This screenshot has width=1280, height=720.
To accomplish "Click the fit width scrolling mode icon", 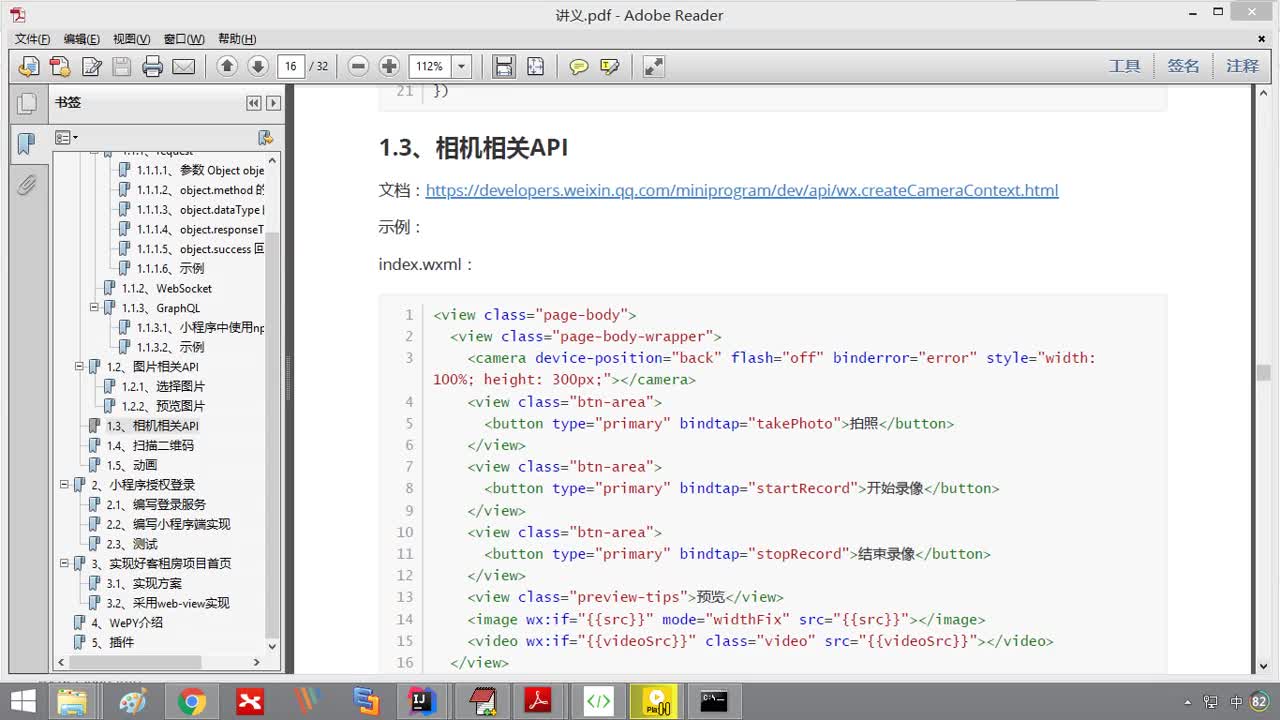I will [504, 66].
